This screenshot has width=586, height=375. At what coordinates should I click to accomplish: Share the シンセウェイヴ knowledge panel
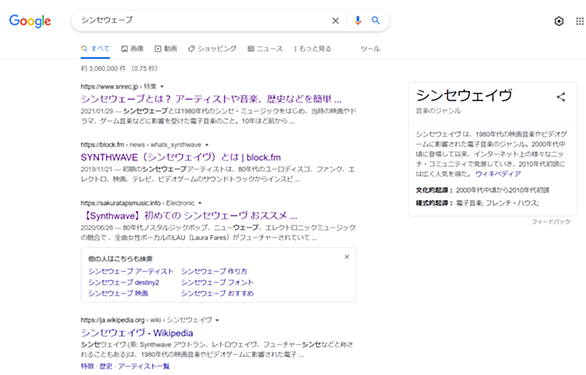(561, 97)
